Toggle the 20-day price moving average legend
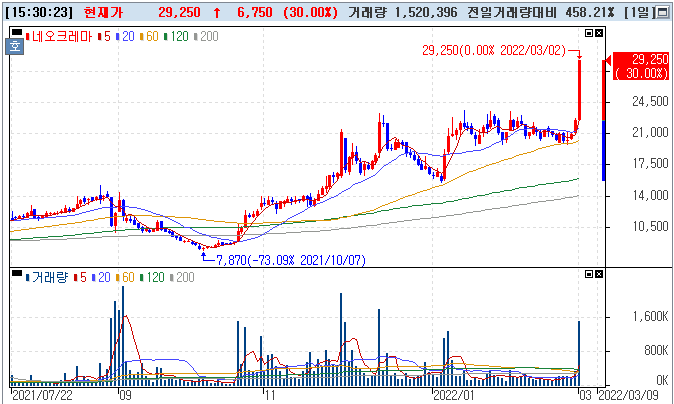 pyautogui.click(x=126, y=37)
